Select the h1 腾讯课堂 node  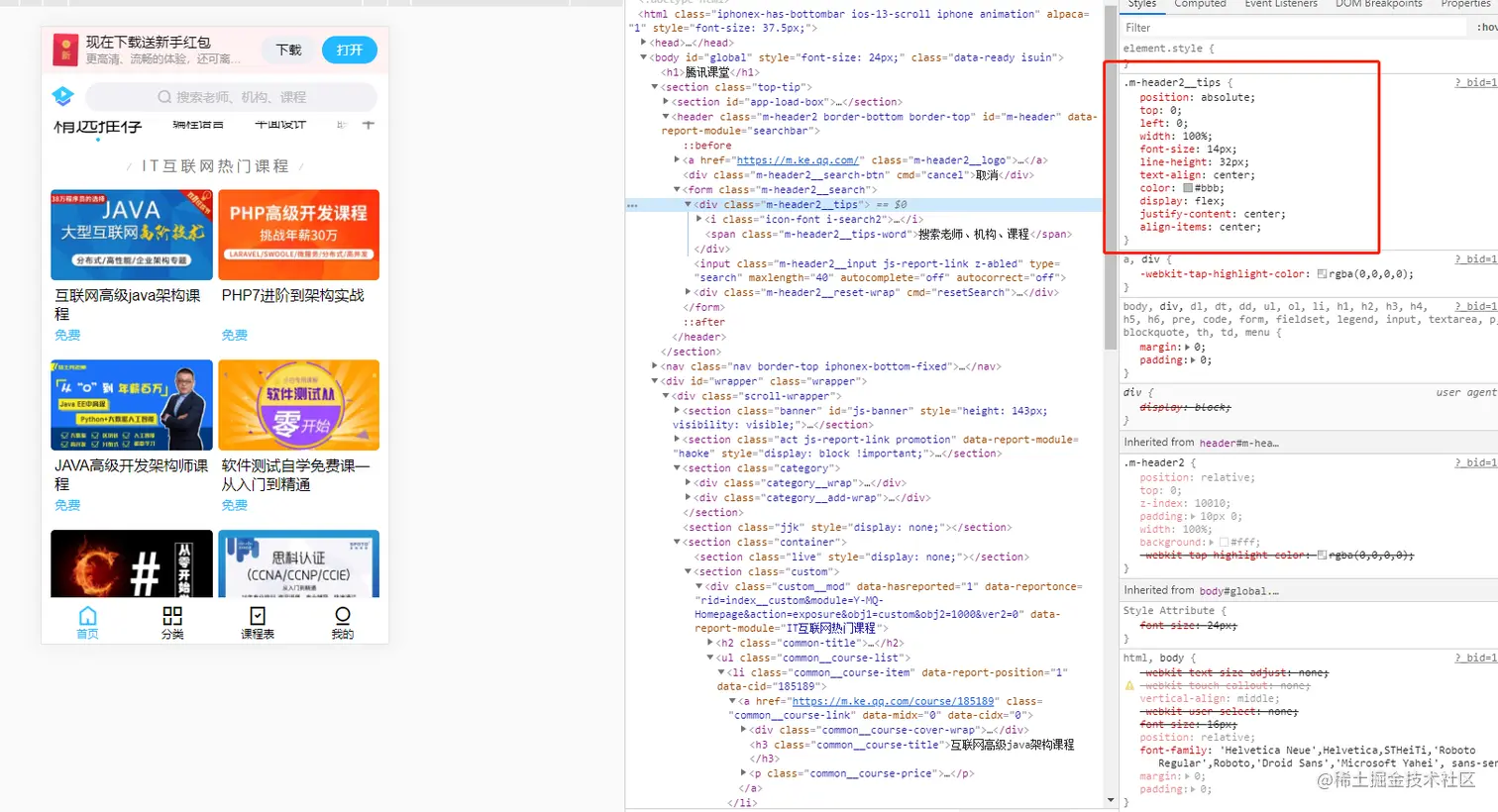[709, 72]
